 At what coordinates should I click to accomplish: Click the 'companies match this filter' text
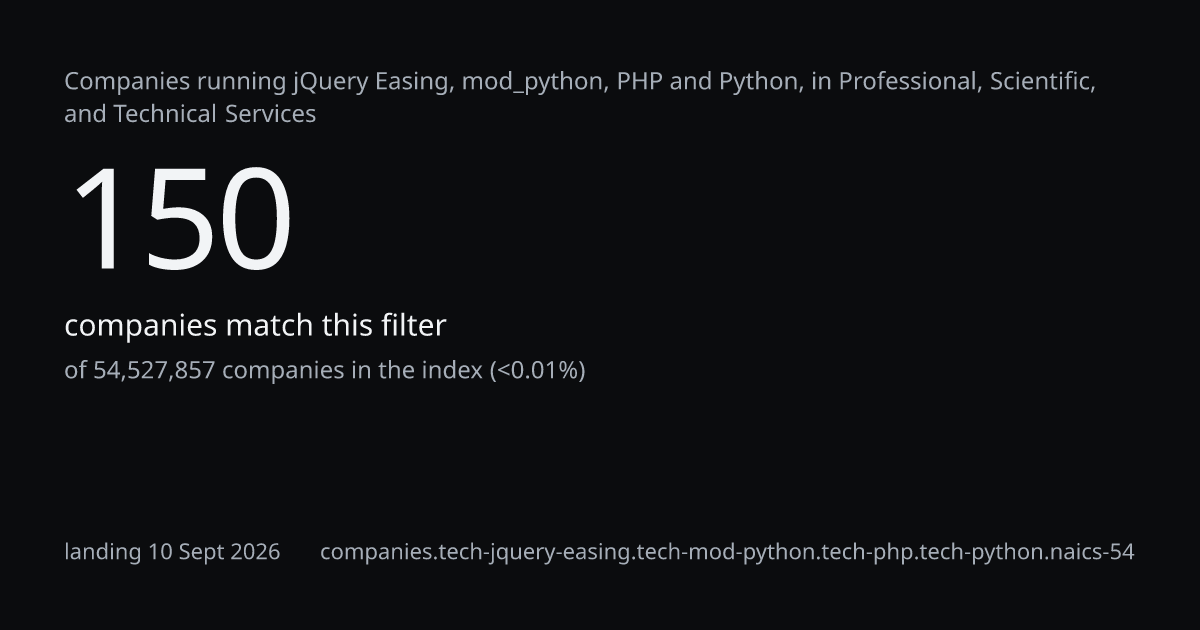(x=255, y=326)
